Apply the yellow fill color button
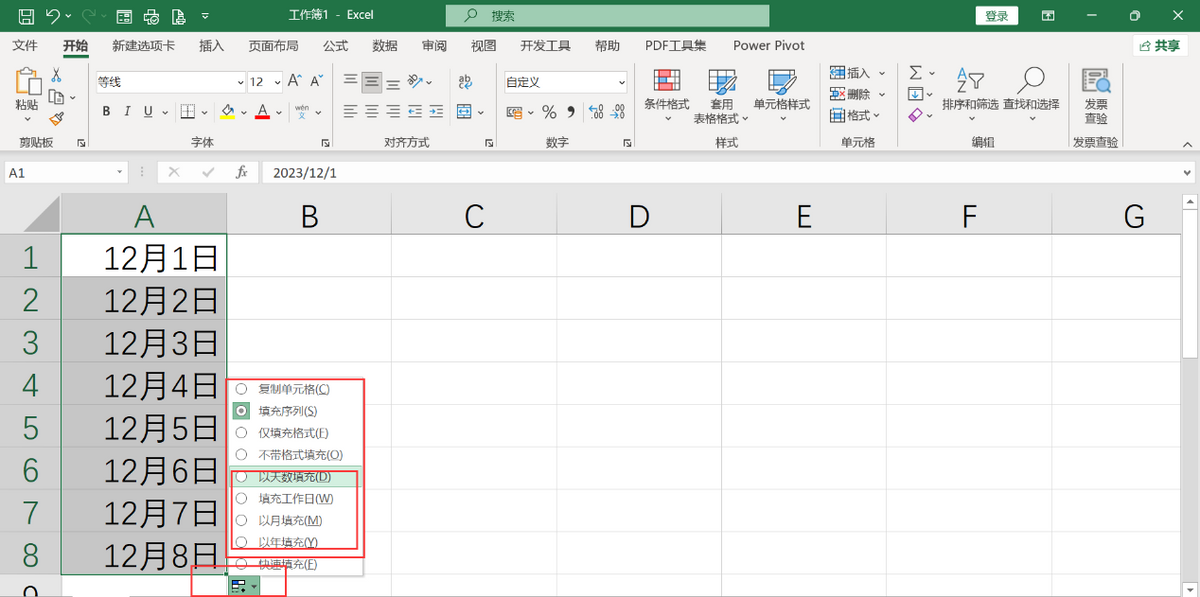Viewport: 1200px width, 597px height. tap(228, 112)
